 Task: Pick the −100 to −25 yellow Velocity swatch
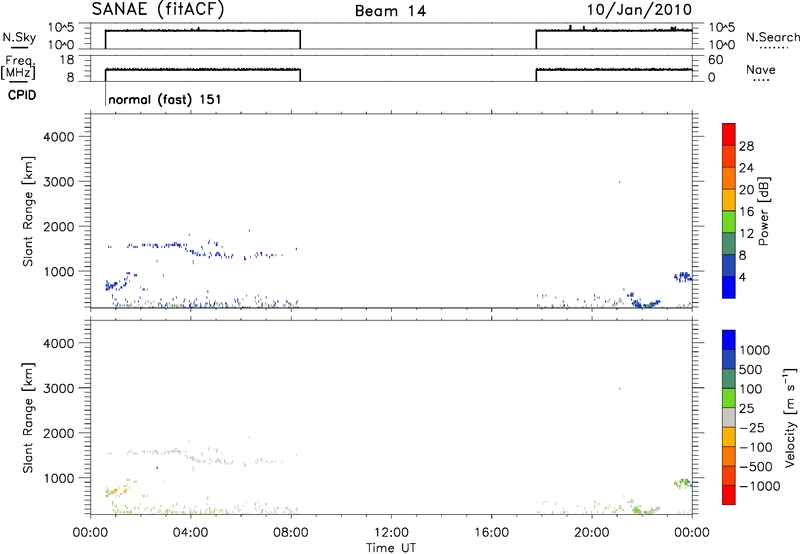click(x=729, y=437)
